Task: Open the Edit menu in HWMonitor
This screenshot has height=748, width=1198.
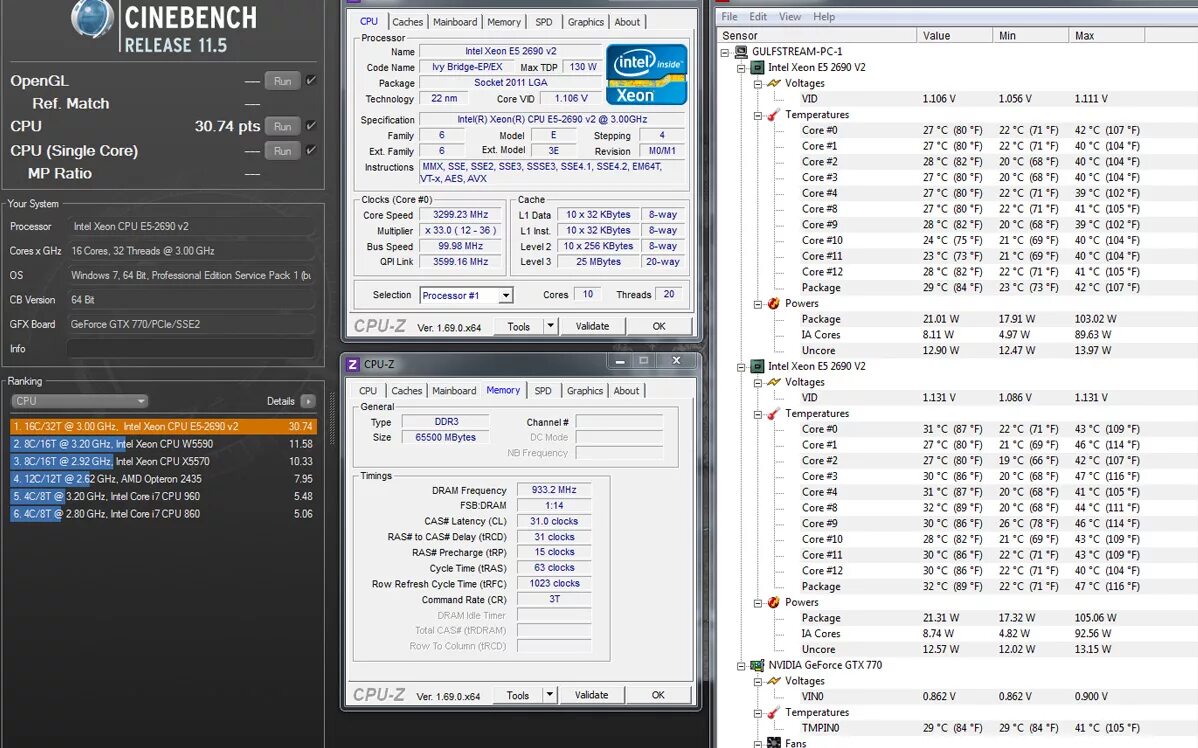Action: pyautogui.click(x=758, y=17)
